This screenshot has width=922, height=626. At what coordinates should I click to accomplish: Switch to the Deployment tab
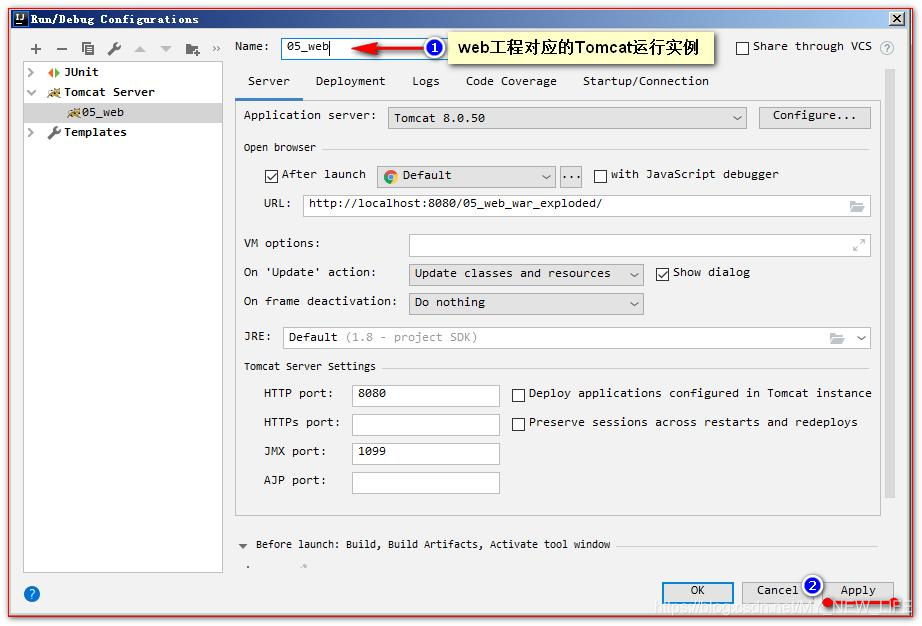click(350, 81)
